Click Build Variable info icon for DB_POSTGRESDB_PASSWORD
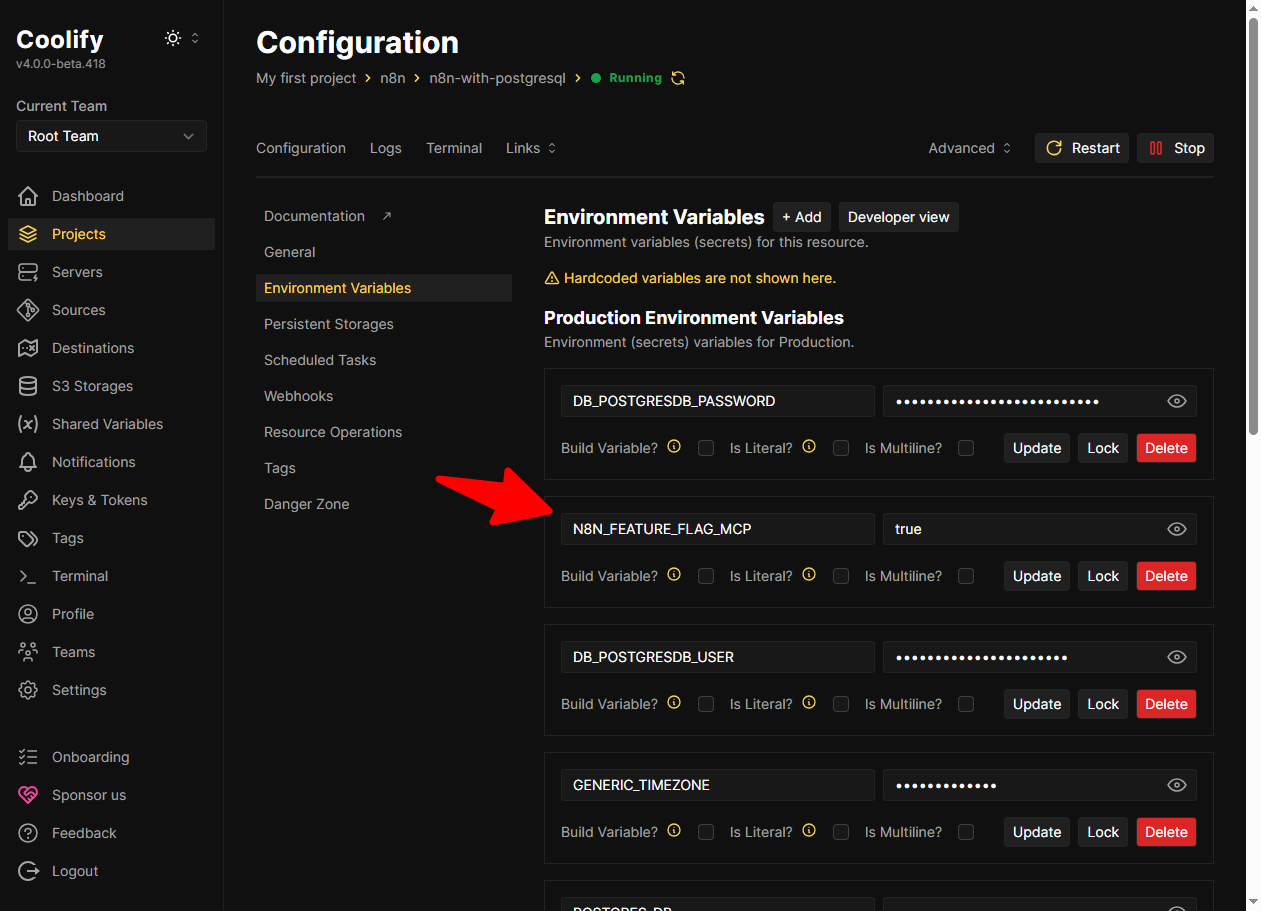Image resolution: width=1261 pixels, height=911 pixels. point(674,447)
